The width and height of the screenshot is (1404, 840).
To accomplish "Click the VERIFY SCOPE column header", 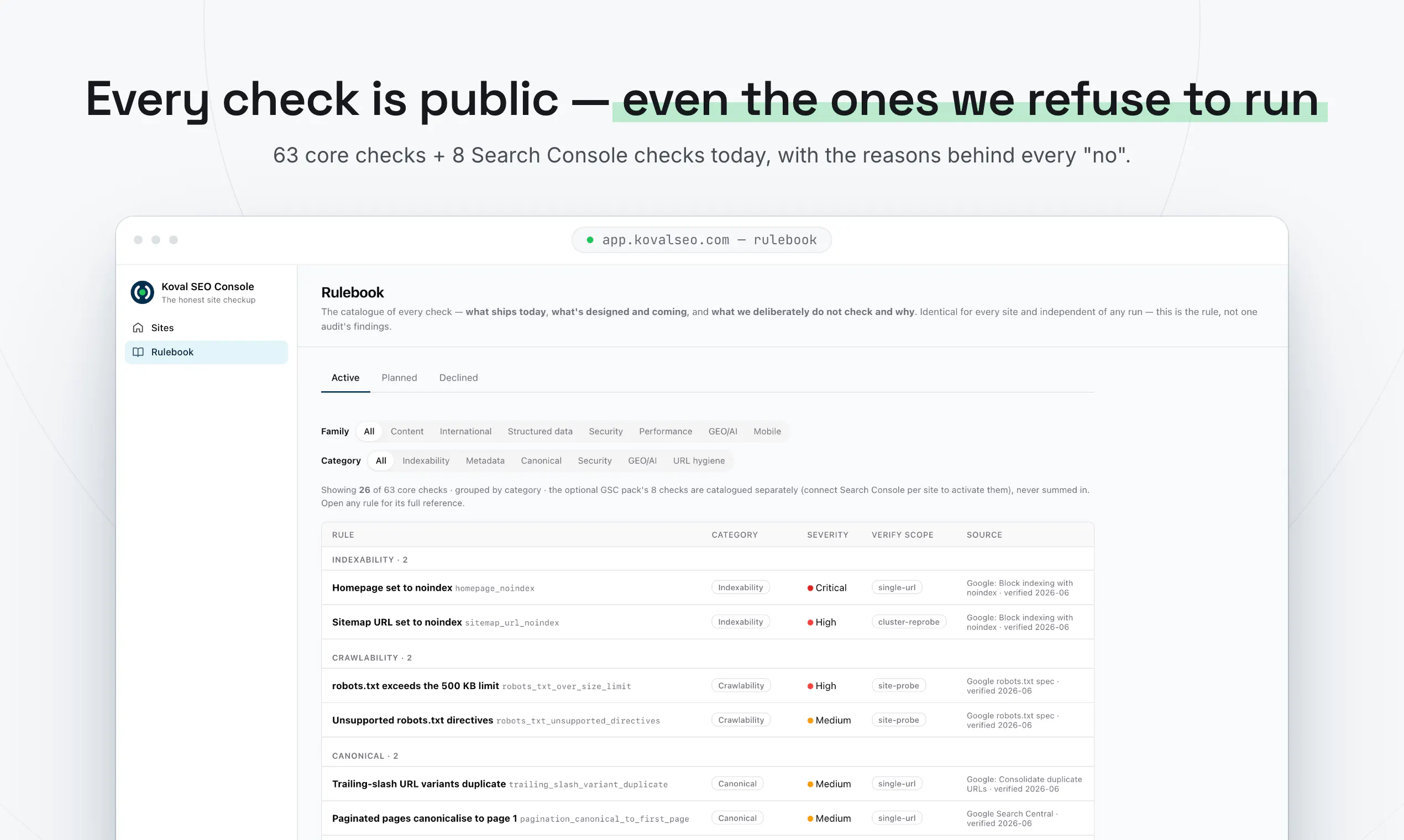I will pyautogui.click(x=903, y=535).
